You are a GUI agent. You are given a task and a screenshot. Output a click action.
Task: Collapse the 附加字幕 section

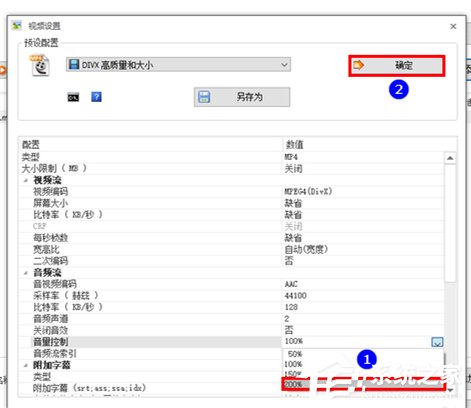(x=25, y=365)
